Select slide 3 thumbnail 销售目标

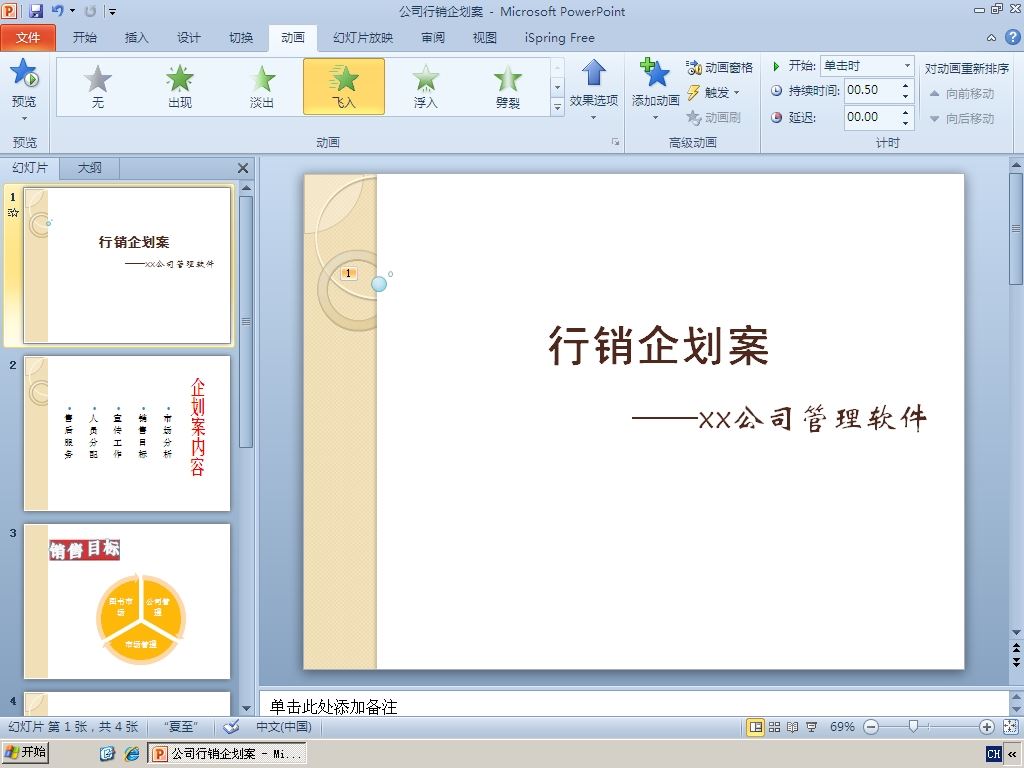coord(127,601)
